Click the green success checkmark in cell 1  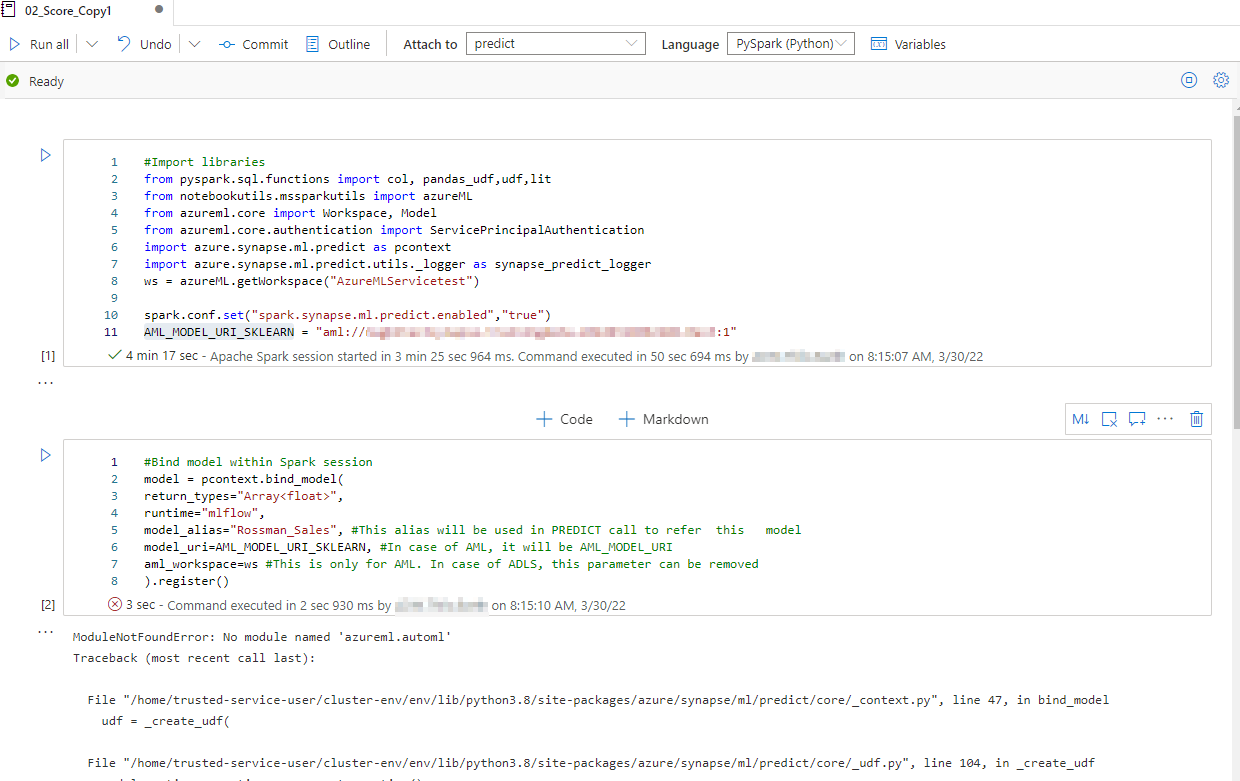tap(114, 355)
